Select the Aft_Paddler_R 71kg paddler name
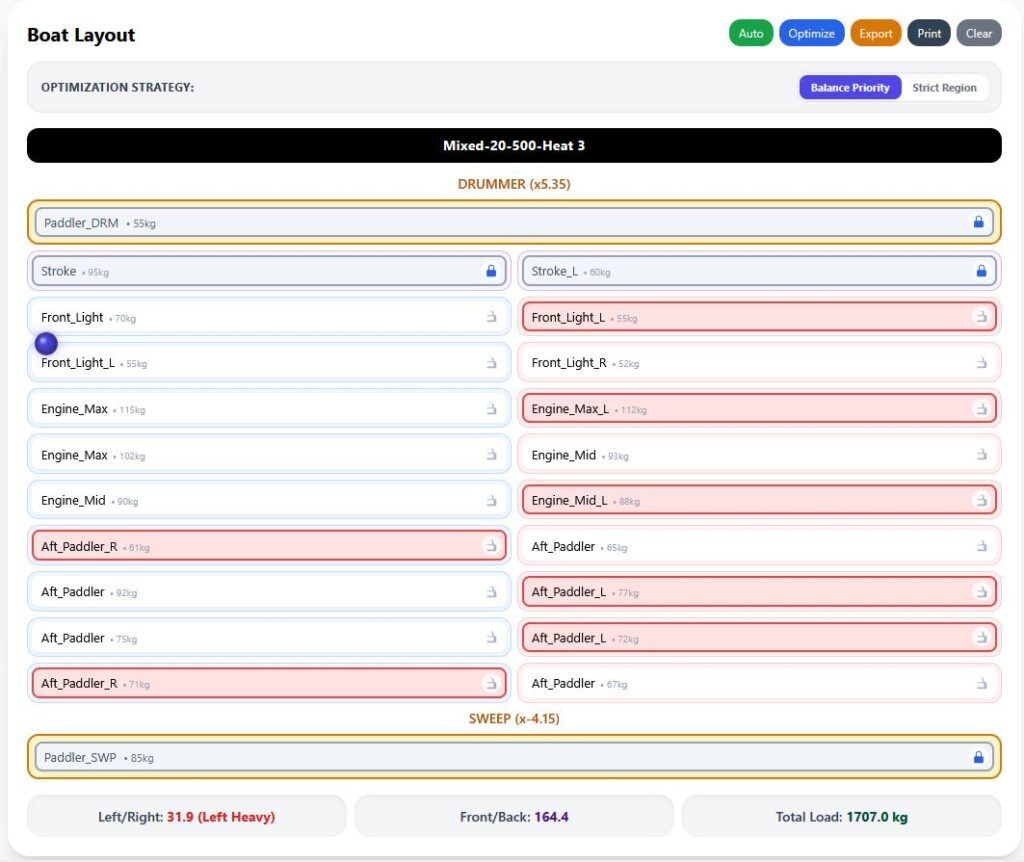Image resolution: width=1024 pixels, height=862 pixels. (x=79, y=684)
